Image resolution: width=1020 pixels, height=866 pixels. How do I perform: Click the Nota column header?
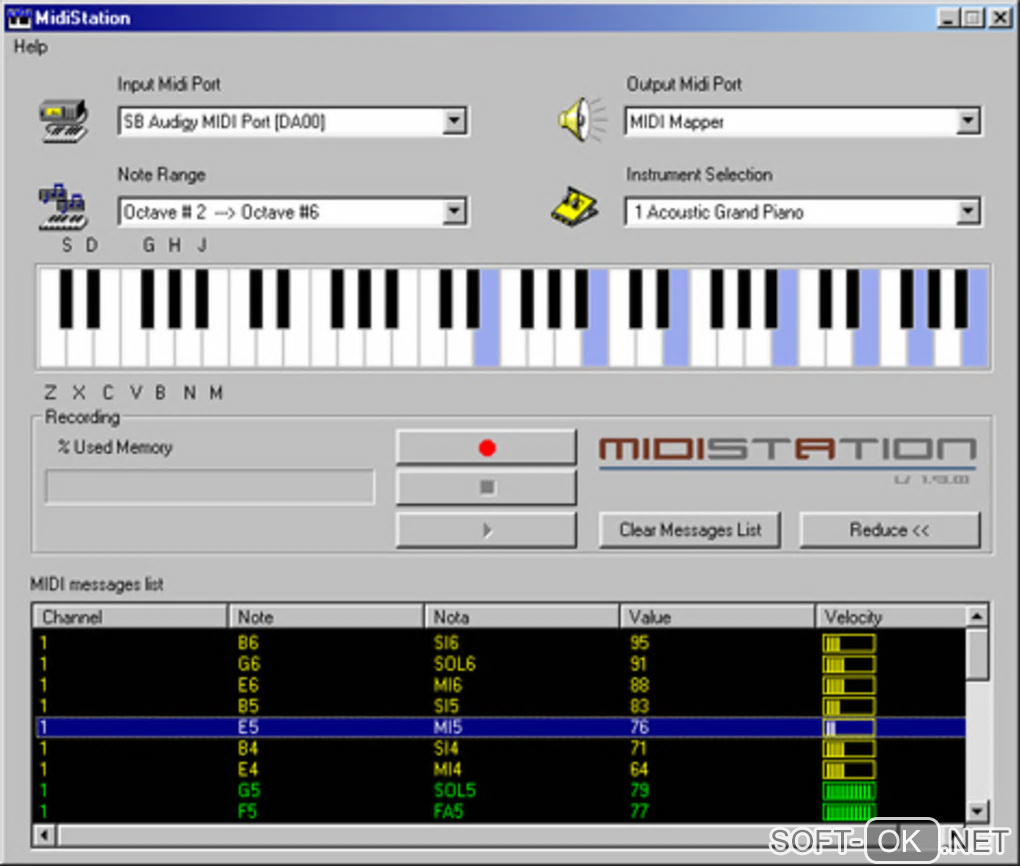coord(522,617)
